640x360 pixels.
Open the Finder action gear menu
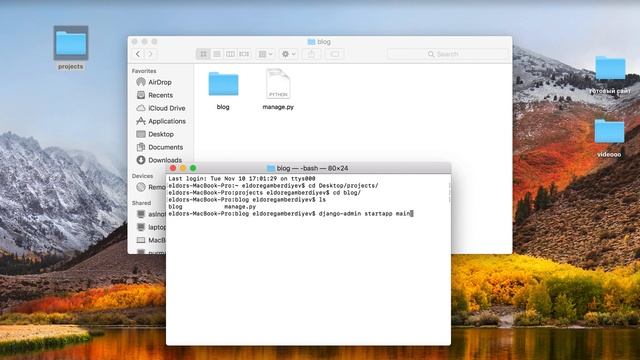click(289, 54)
